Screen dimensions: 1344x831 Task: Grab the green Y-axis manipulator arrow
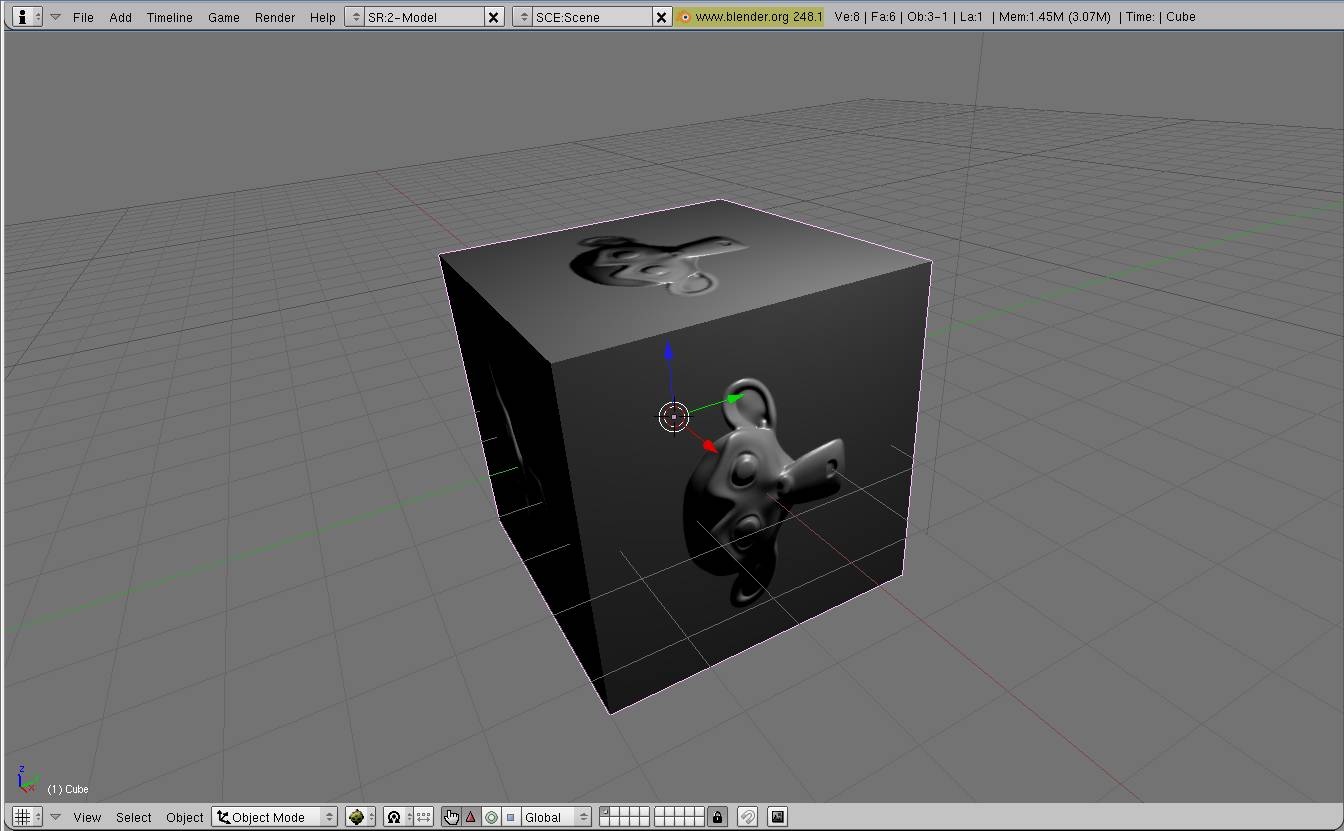pyautogui.click(x=736, y=398)
